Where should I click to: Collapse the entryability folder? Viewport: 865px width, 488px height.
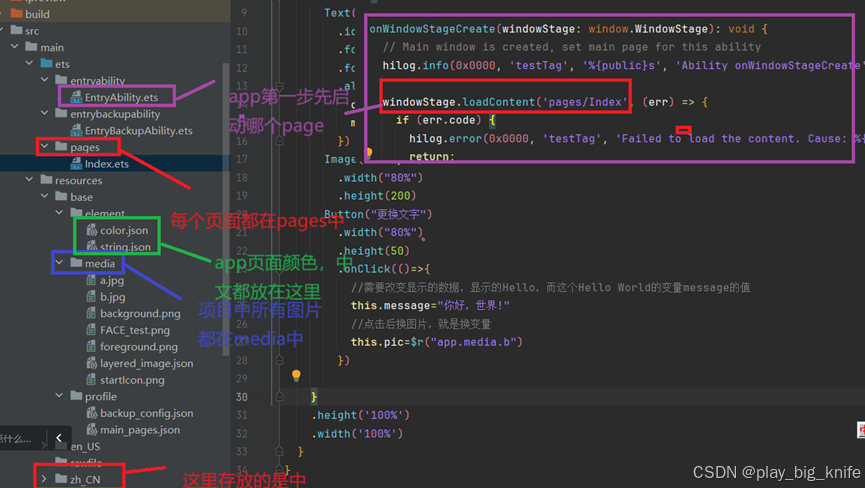(x=45, y=81)
